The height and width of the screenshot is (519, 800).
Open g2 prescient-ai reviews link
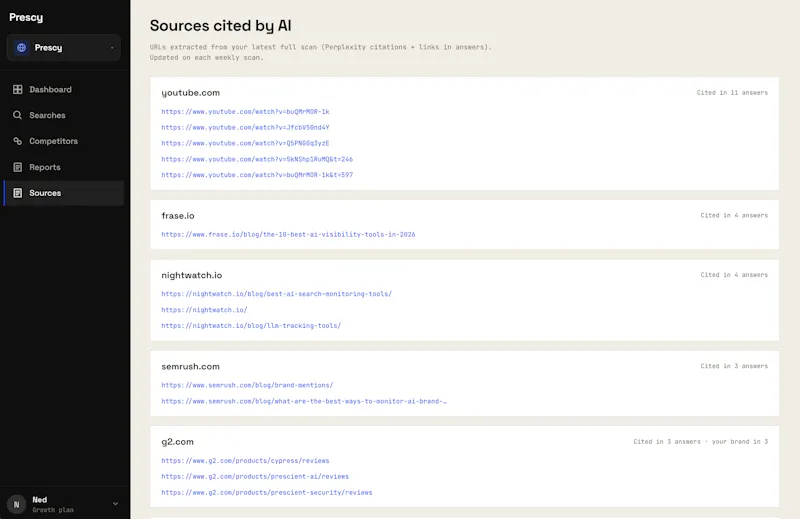(255, 477)
